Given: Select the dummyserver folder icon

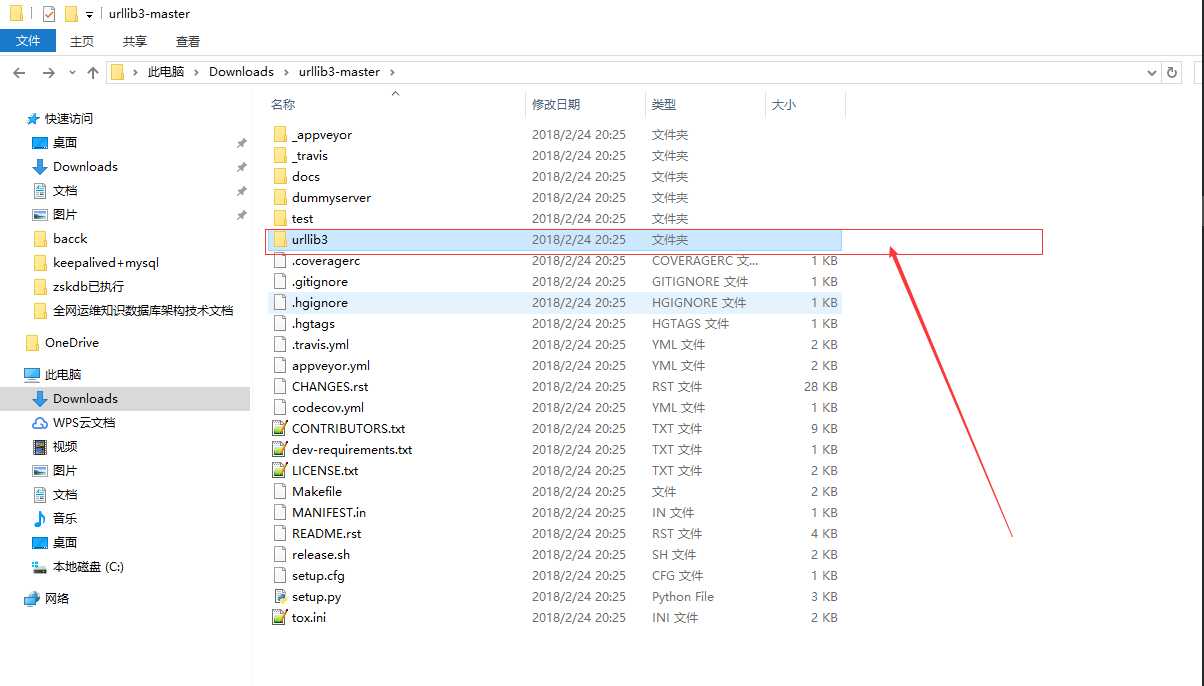Looking at the screenshot, I should point(280,197).
